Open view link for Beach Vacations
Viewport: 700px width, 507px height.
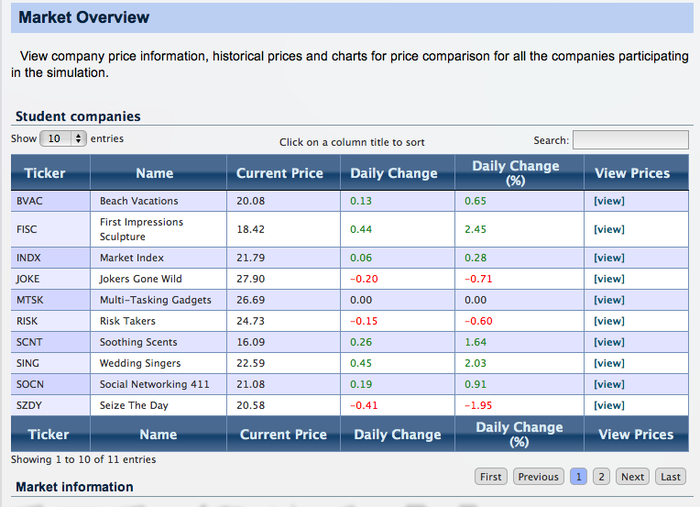click(x=609, y=201)
